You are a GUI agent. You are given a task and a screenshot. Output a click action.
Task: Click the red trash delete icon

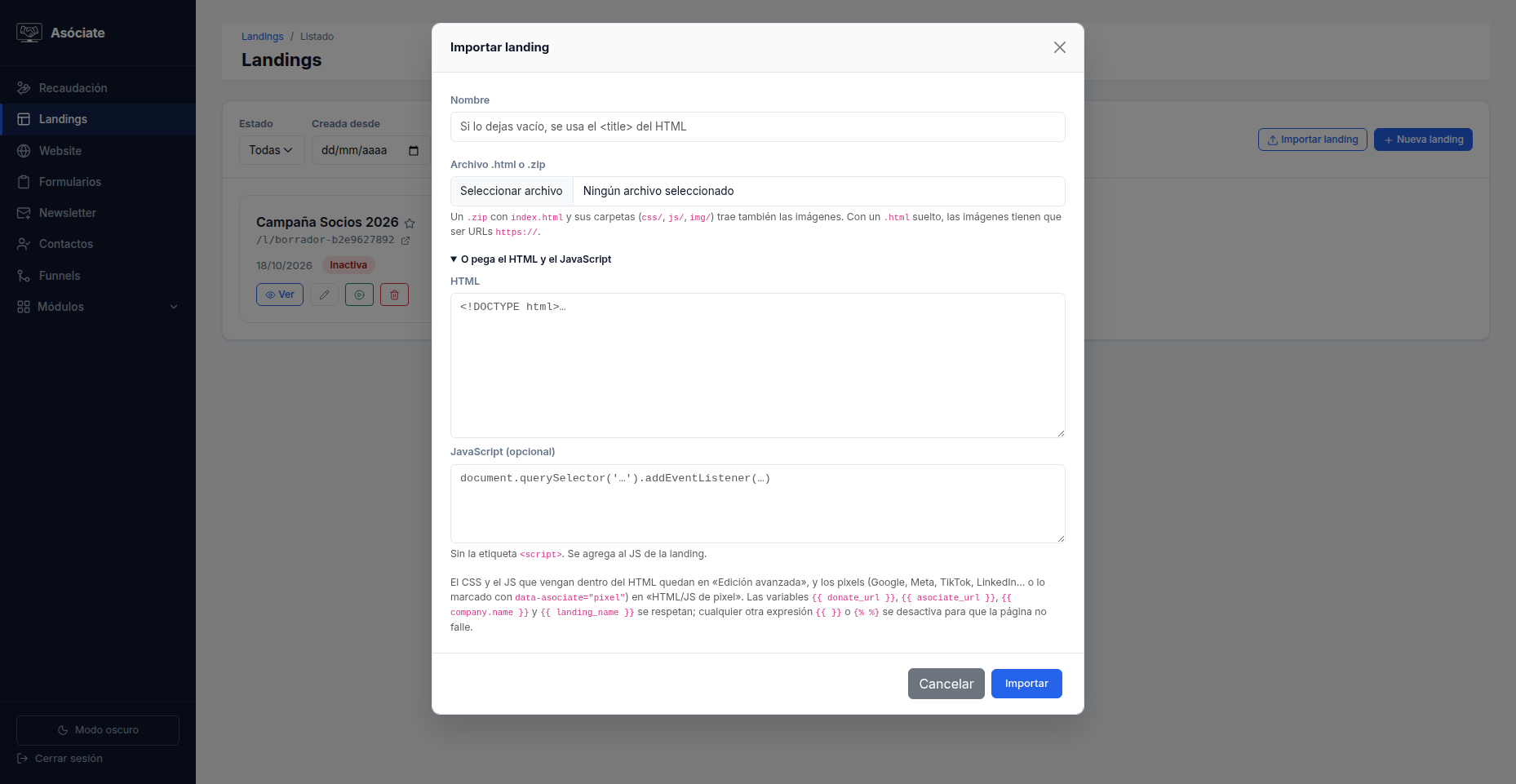394,295
